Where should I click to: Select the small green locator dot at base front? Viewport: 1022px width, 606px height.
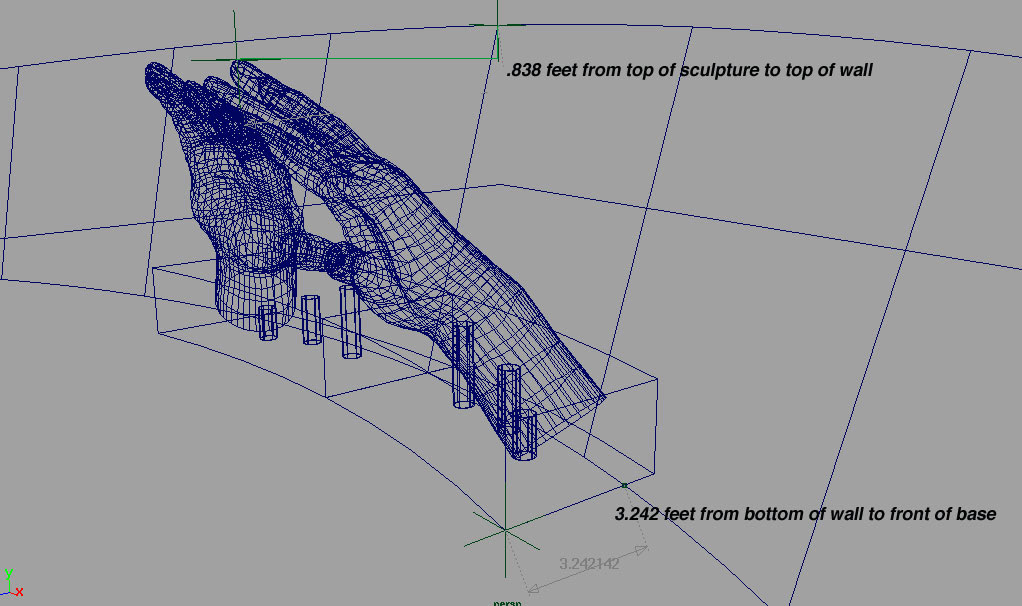coord(624,485)
